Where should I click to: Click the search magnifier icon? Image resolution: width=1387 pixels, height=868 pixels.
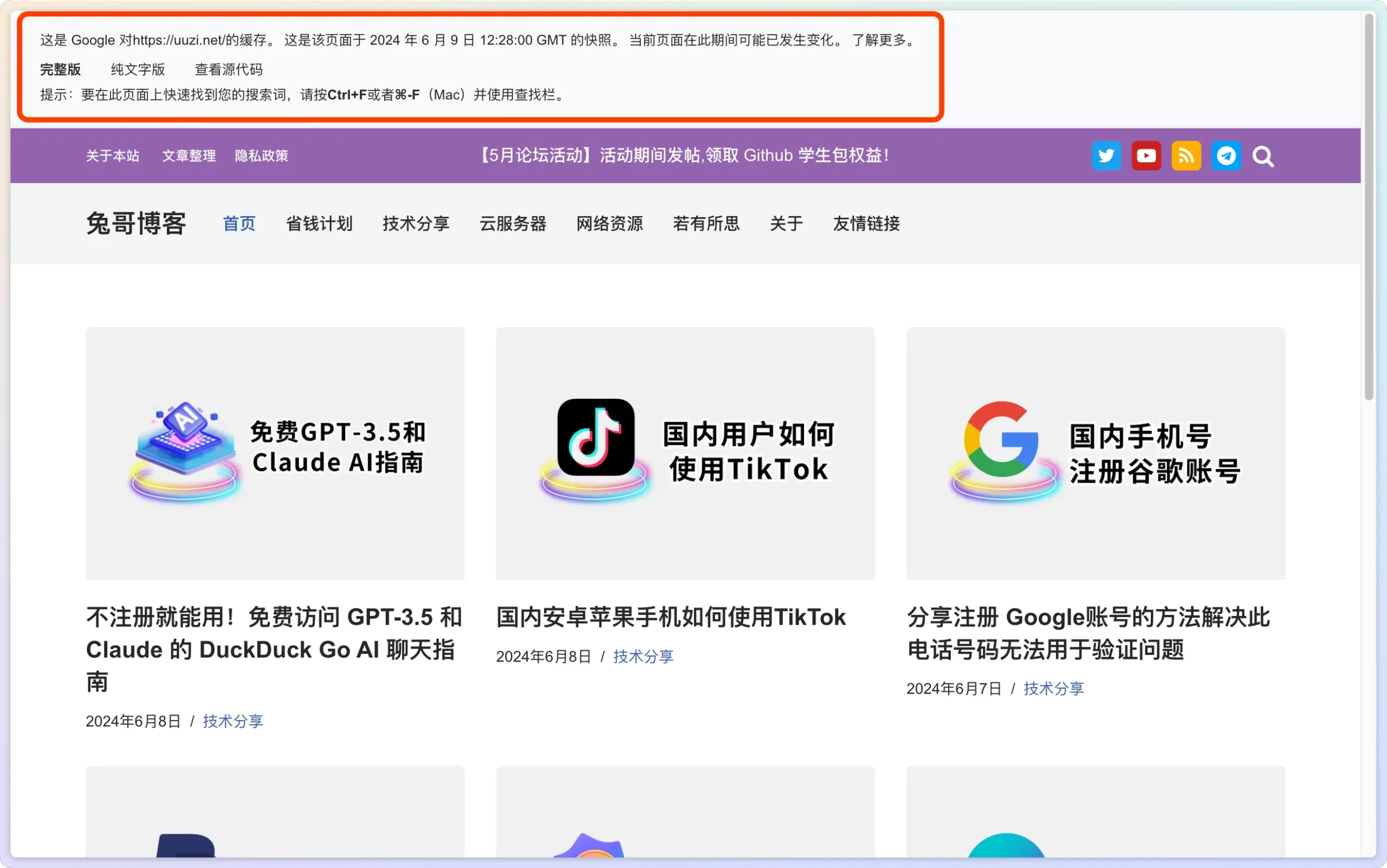[1263, 156]
